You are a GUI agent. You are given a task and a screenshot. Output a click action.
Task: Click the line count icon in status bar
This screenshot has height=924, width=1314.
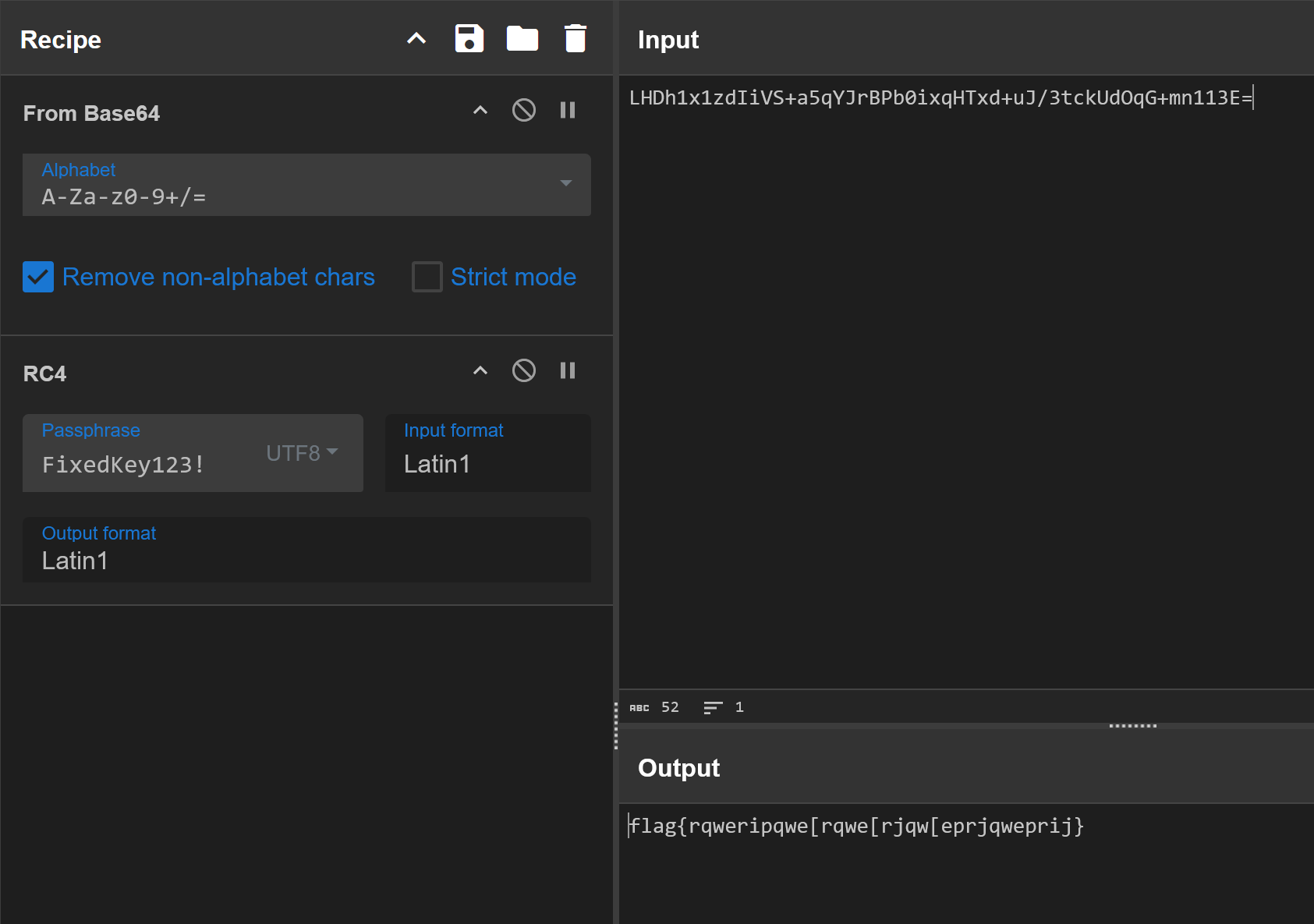[x=713, y=707]
